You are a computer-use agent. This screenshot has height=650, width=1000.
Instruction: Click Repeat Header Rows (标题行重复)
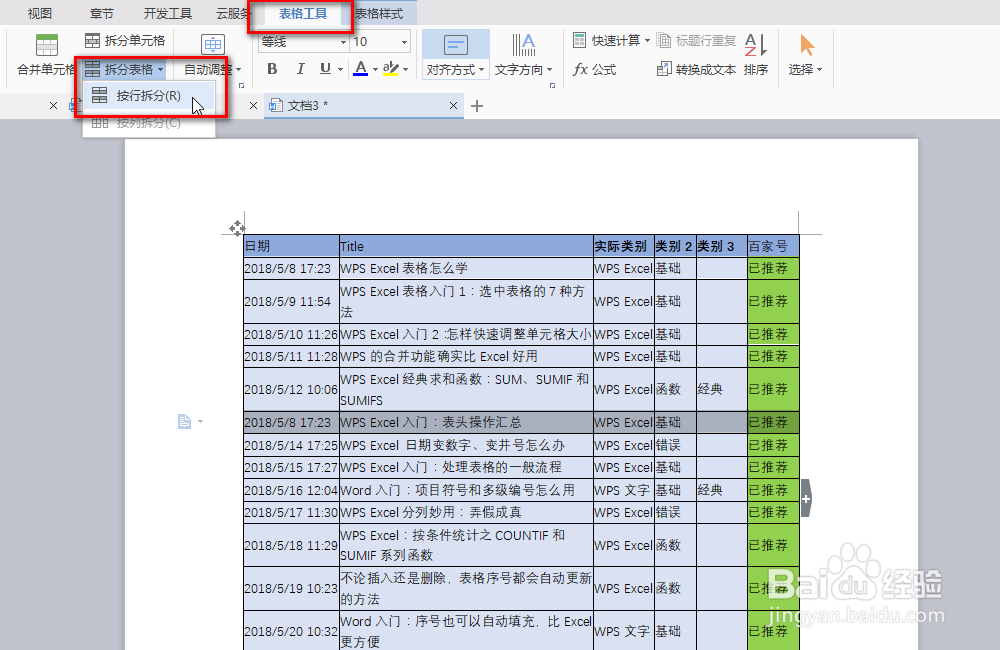696,41
